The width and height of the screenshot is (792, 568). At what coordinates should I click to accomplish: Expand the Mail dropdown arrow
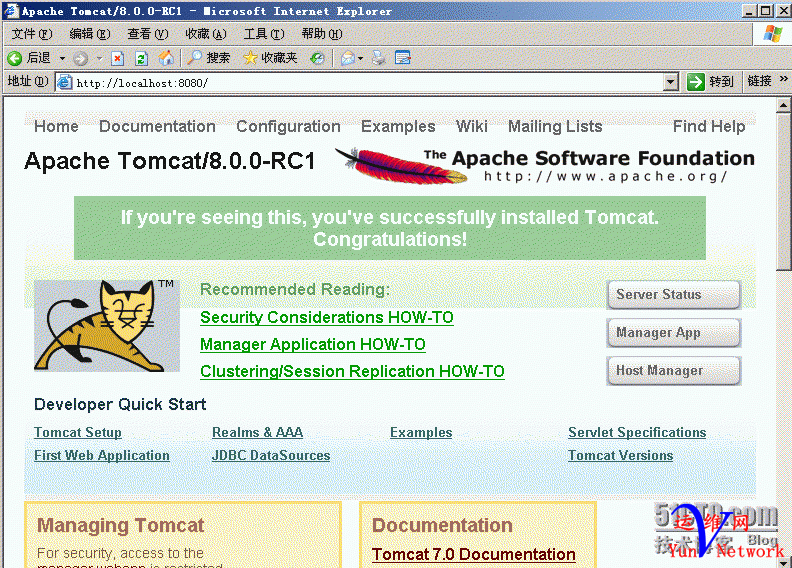[360, 59]
